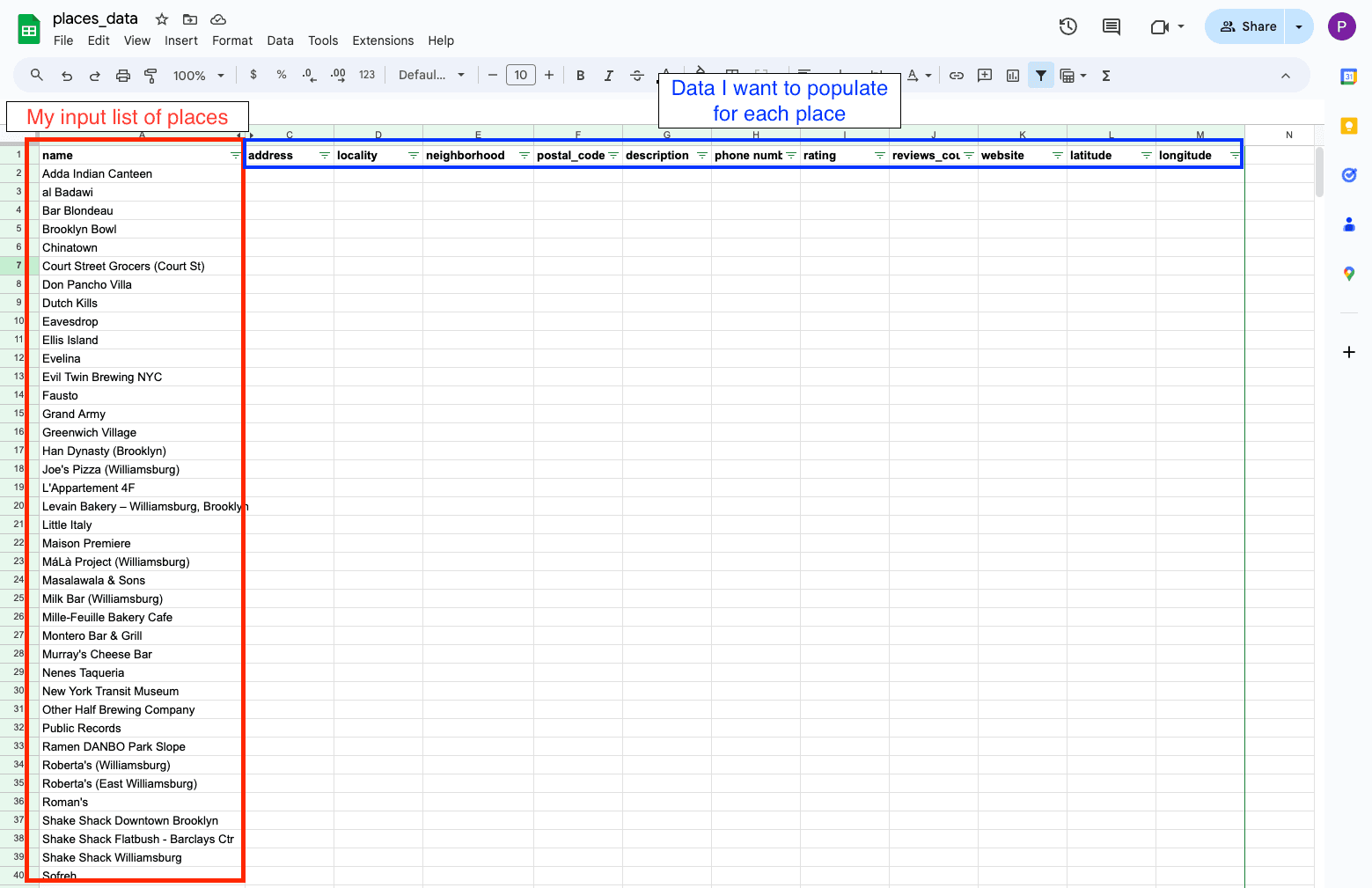Open the Google account avatar
Viewport: 1372px width, 888px height.
click(1341, 26)
